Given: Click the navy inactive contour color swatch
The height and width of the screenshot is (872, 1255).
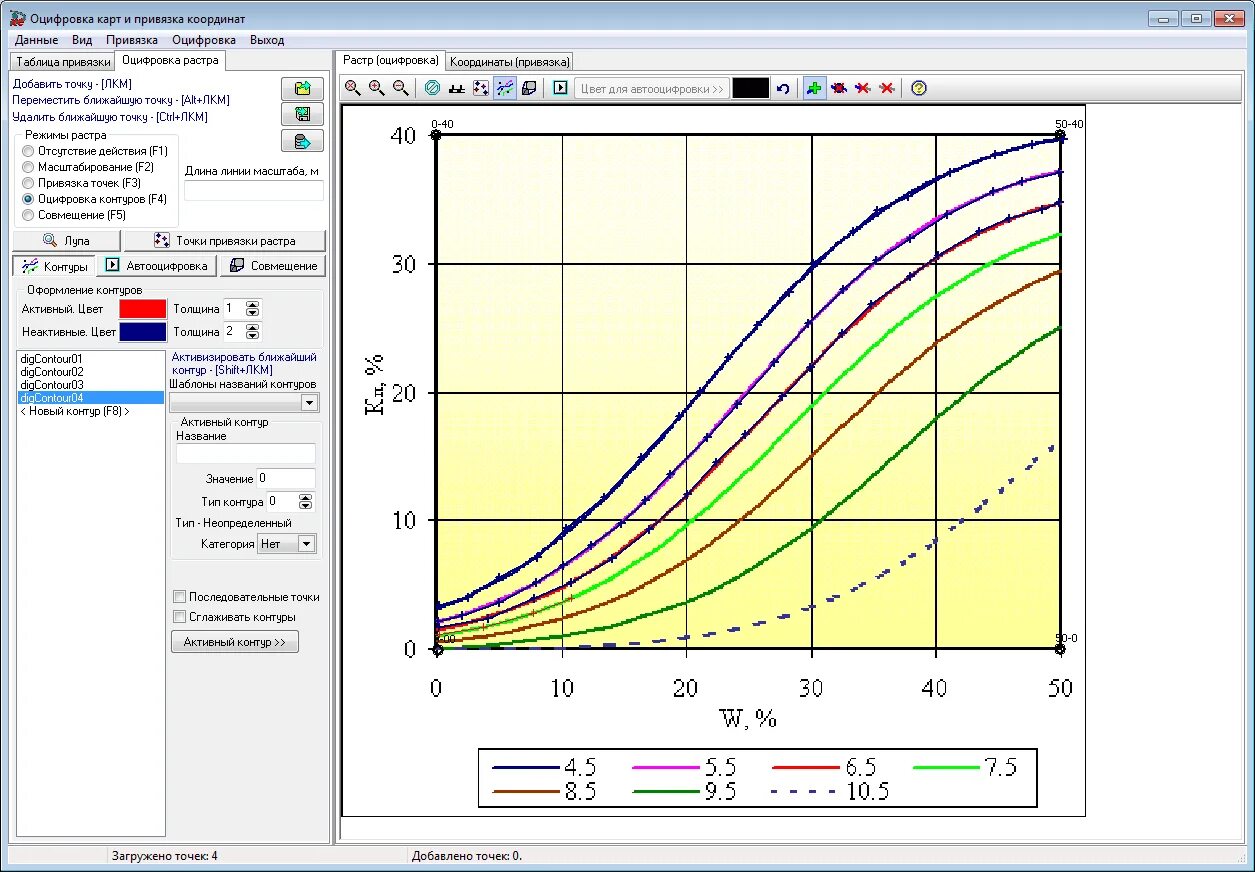Looking at the screenshot, I should click(143, 331).
